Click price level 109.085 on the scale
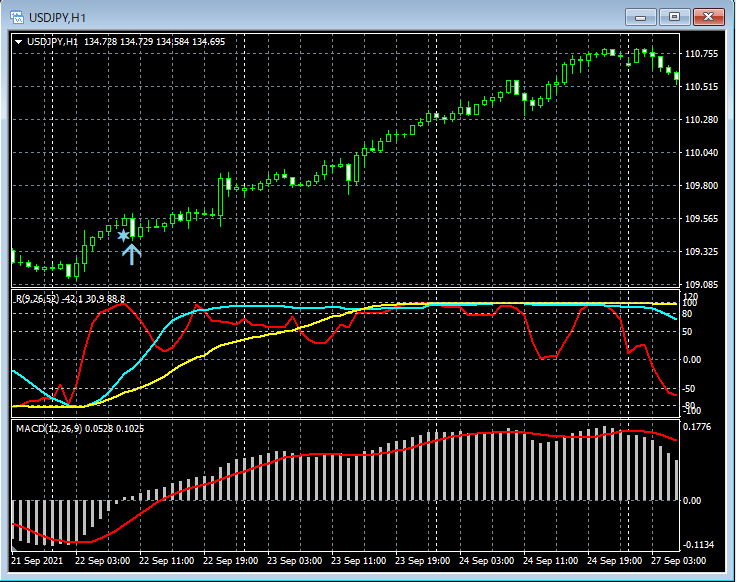Screen dimensions: 737x582 pyautogui.click(x=702, y=285)
